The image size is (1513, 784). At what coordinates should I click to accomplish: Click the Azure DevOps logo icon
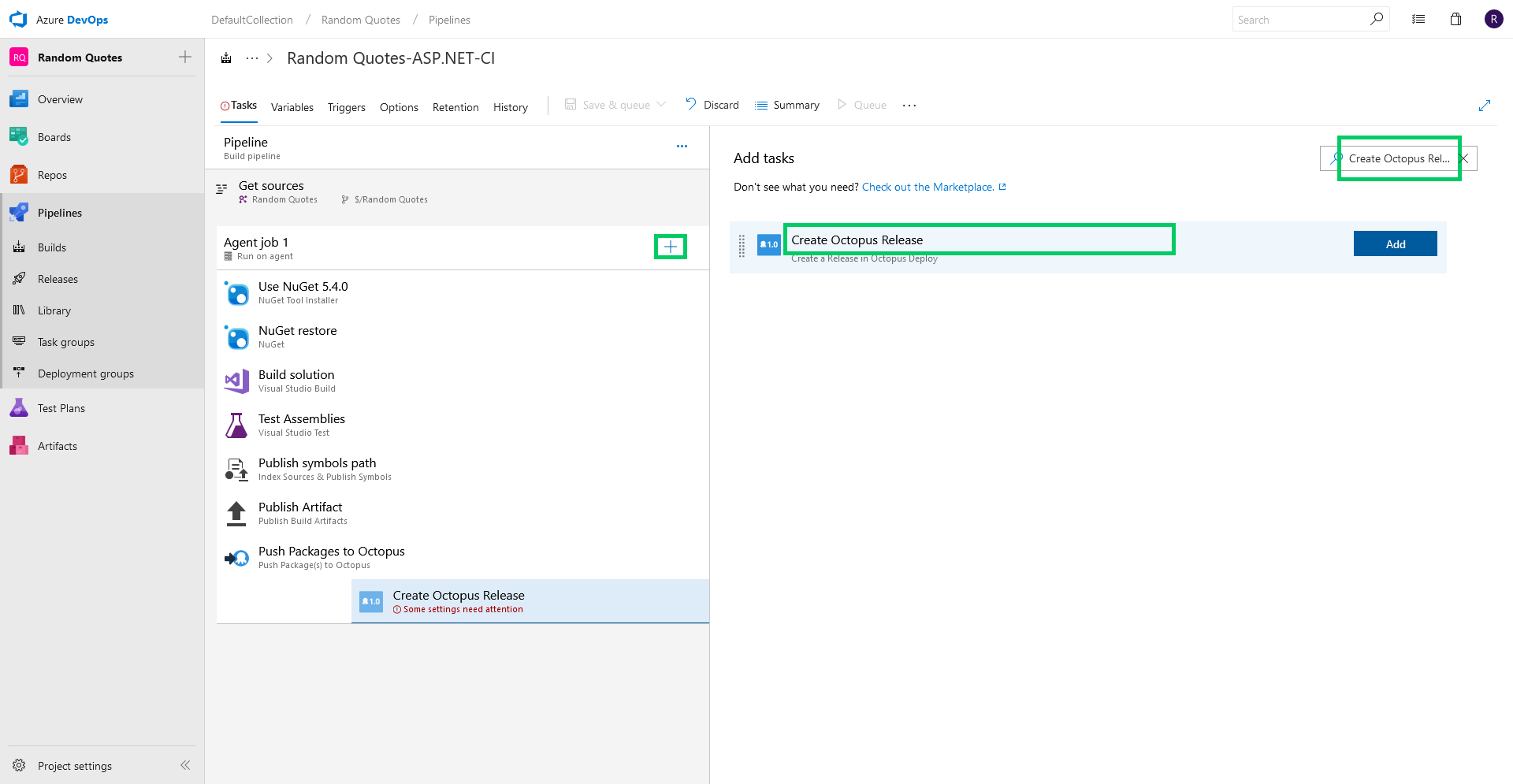point(18,19)
